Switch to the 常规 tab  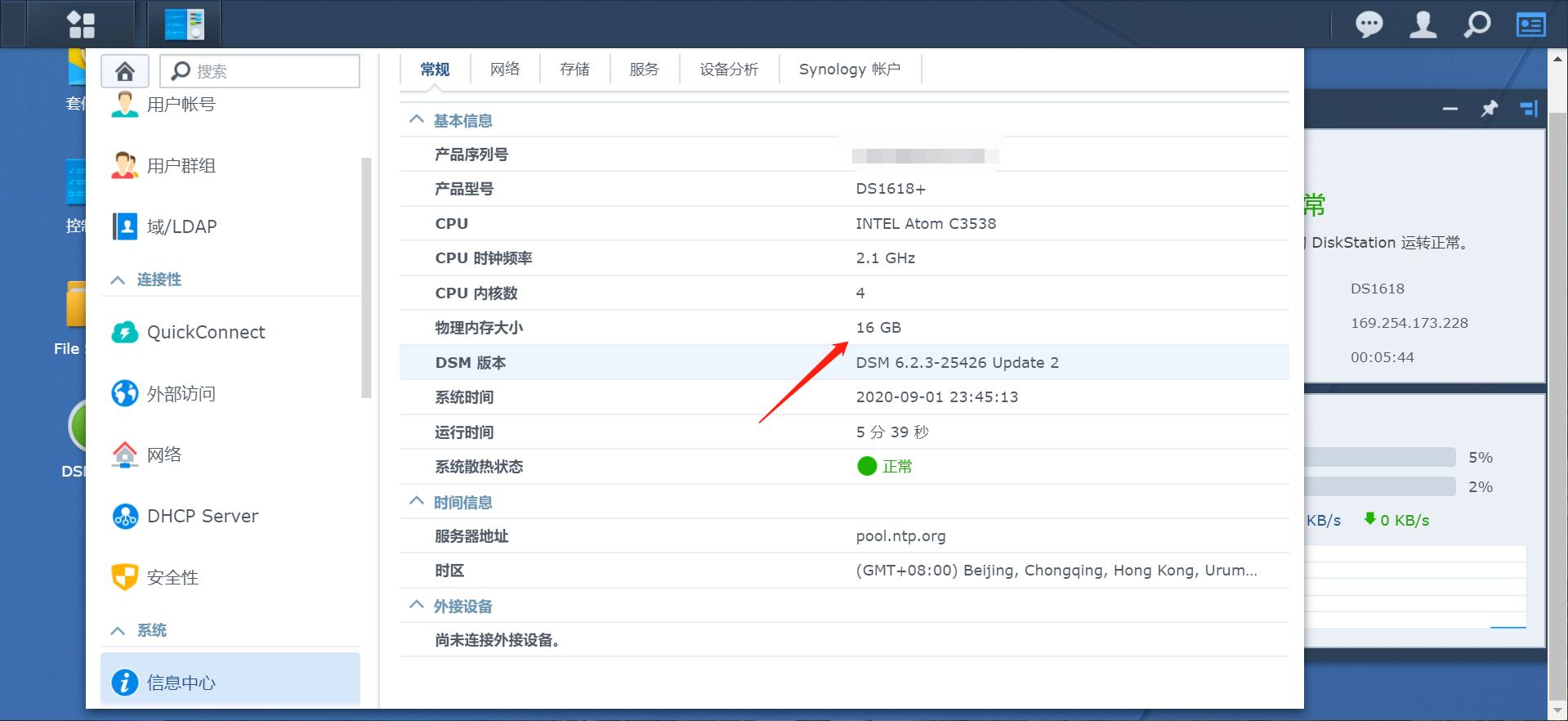tap(435, 69)
